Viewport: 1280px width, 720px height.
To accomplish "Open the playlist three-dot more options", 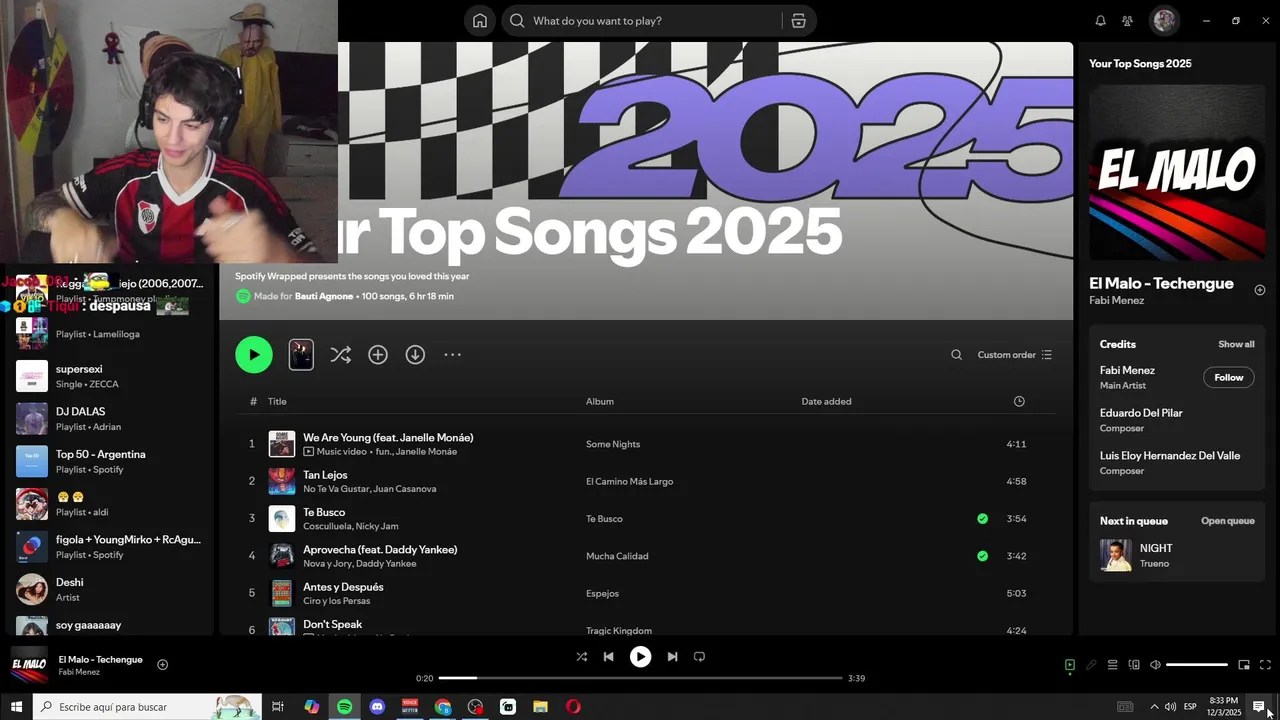I will pyautogui.click(x=452, y=355).
